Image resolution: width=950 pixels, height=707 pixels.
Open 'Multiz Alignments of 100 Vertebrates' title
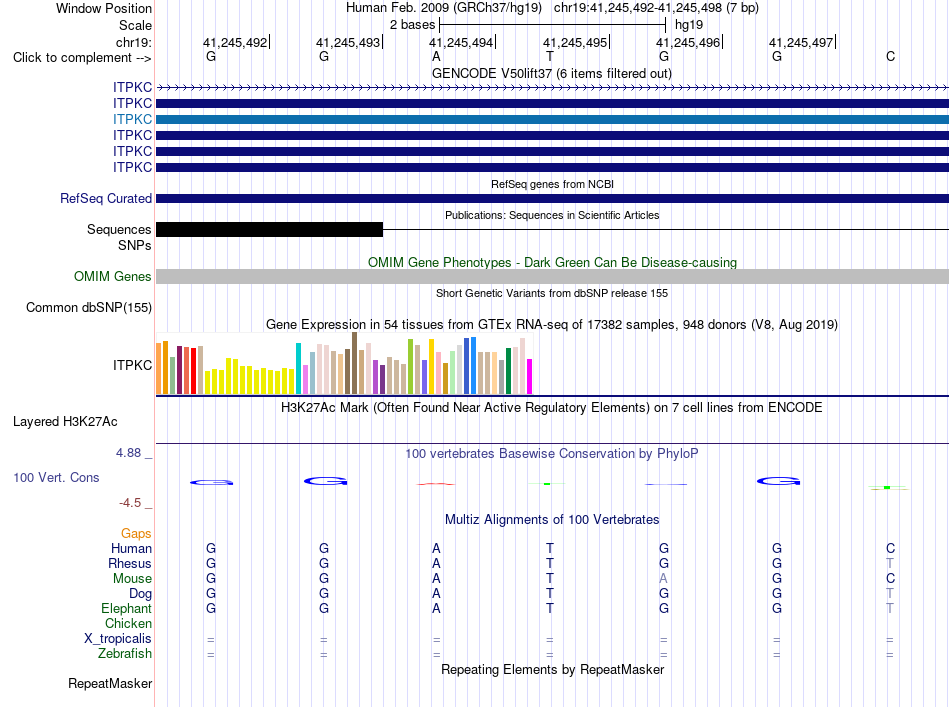tap(552, 520)
